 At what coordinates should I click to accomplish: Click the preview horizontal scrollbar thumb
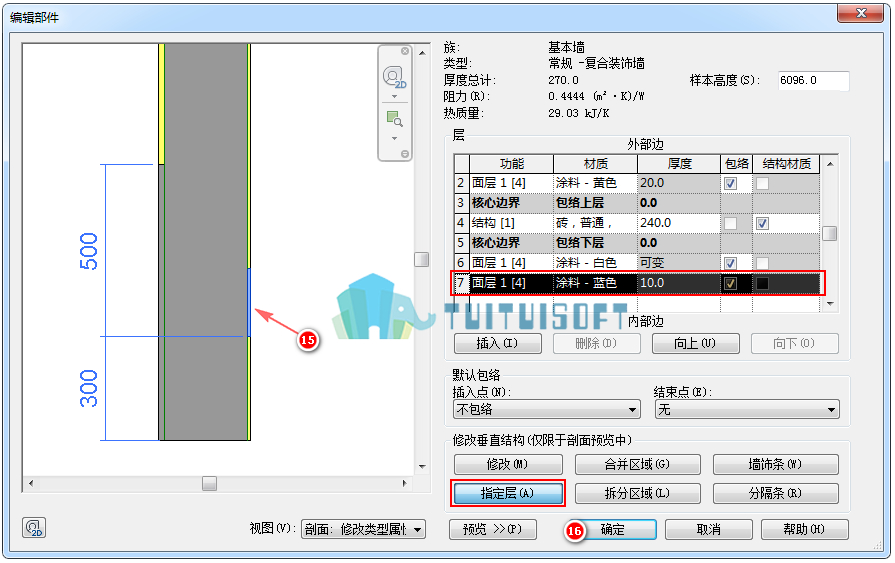pos(209,484)
